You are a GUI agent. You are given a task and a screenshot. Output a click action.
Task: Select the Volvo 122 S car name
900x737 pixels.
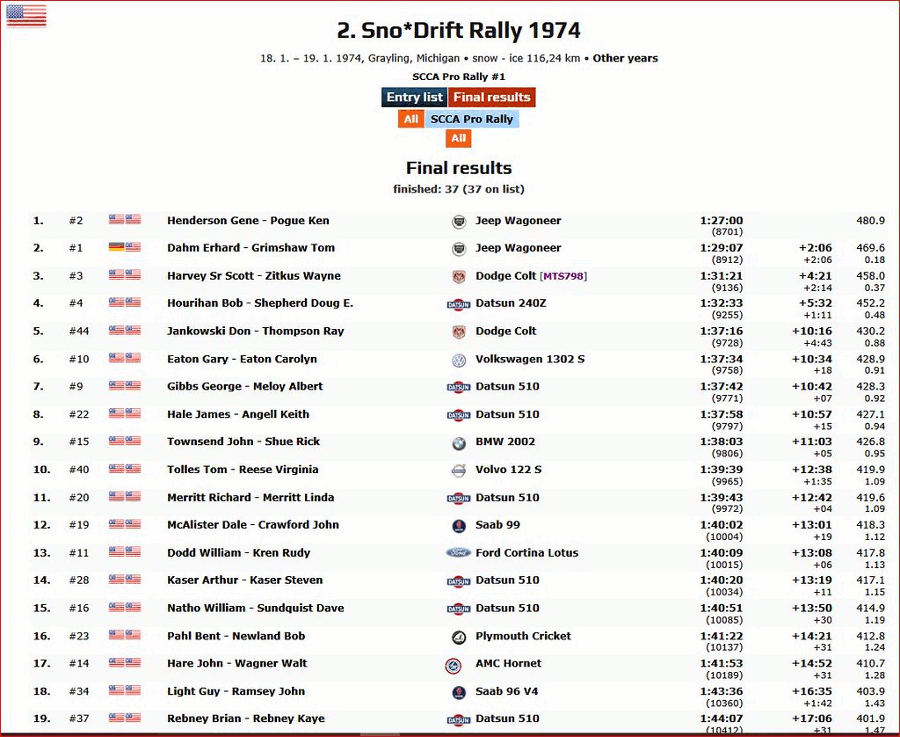coord(509,470)
